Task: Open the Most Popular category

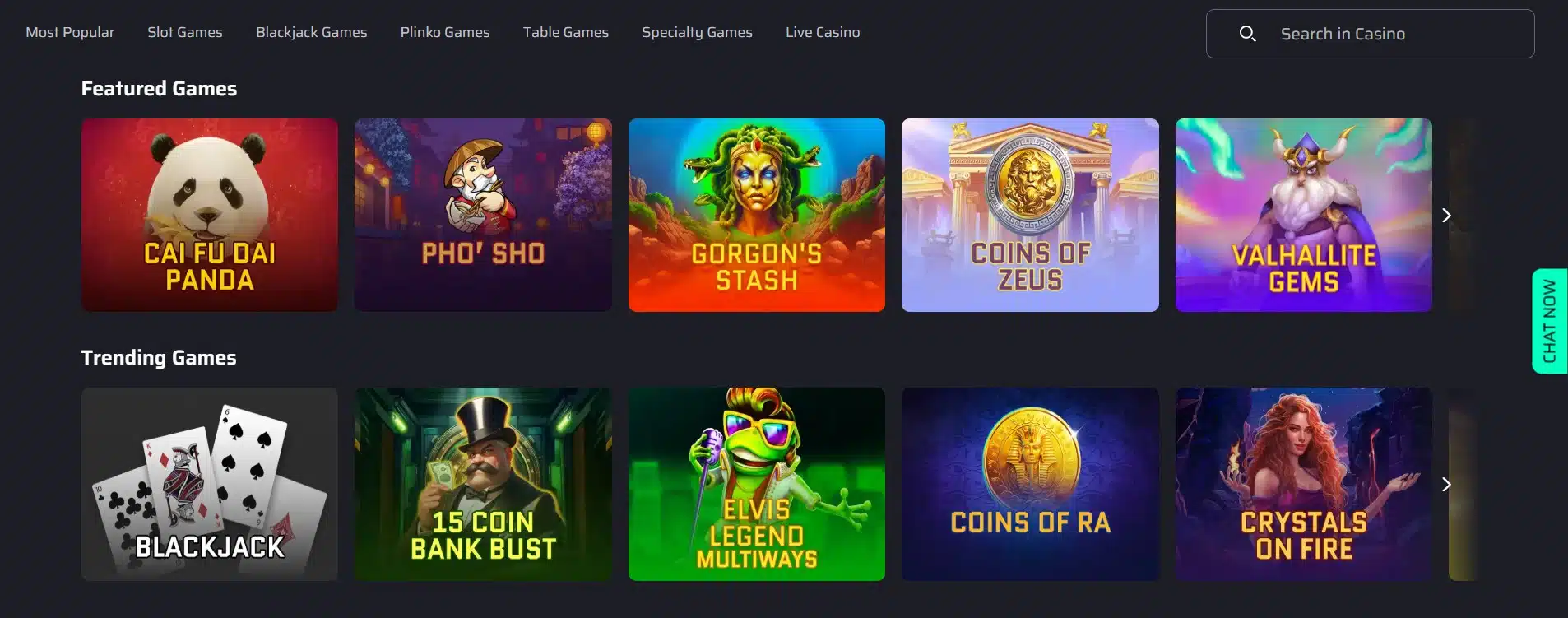Action: click(x=70, y=32)
